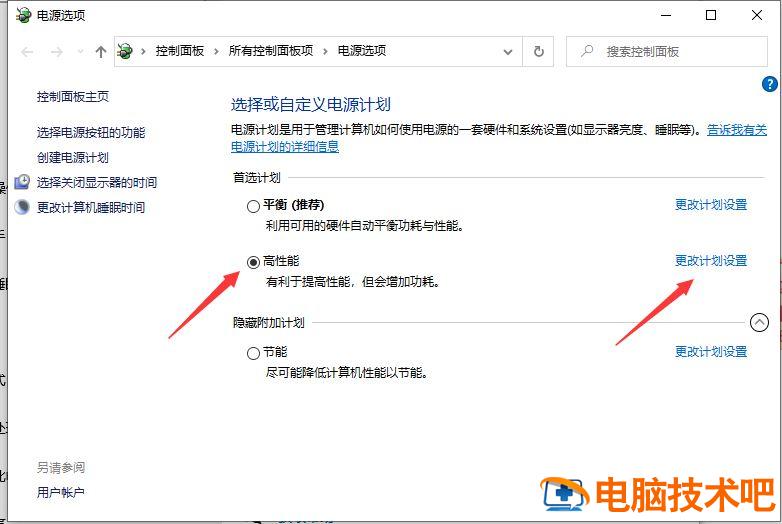Viewport: 782px width, 524px height.
Task: Click text 尽可能降低计算机性能以节能。
Action: click(347, 373)
